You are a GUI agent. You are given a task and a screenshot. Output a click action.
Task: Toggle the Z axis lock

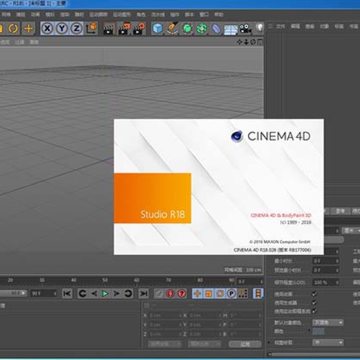coord(76,28)
